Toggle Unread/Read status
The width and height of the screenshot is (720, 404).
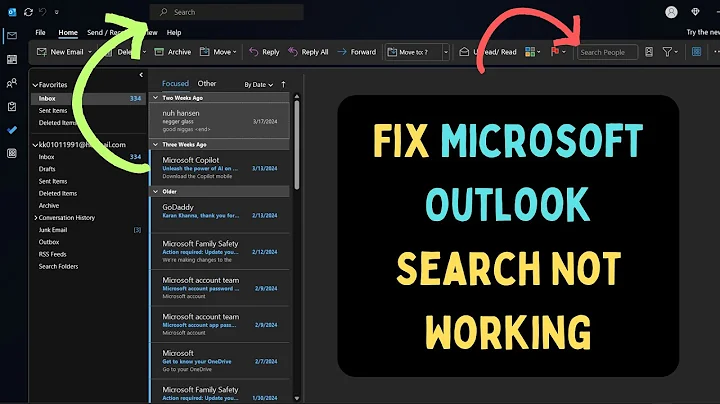coord(488,52)
